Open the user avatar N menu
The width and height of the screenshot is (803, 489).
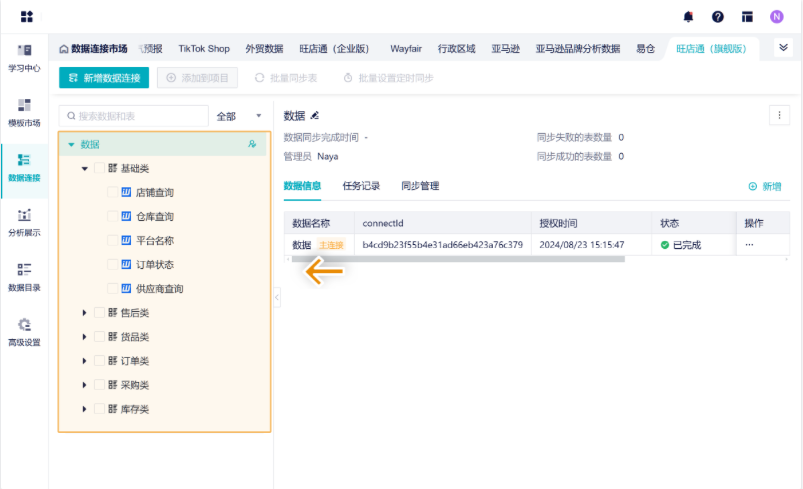click(776, 17)
